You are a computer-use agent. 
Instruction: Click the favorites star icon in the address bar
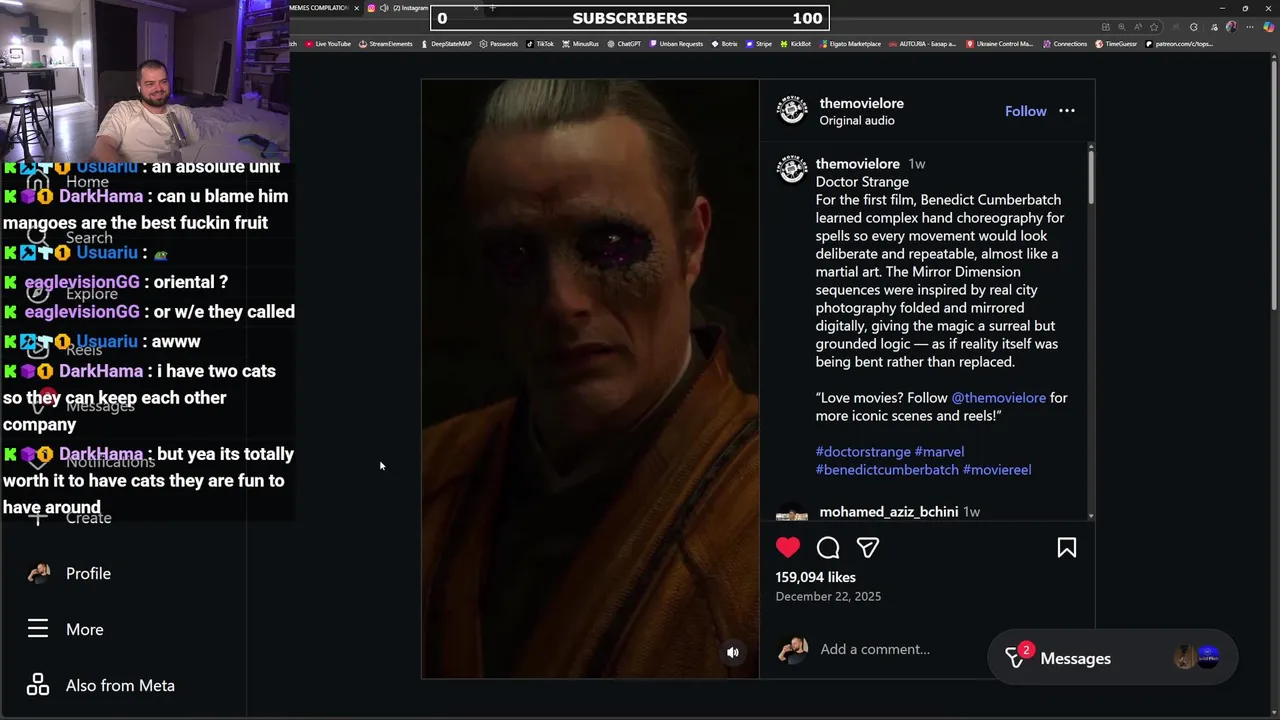click(x=1154, y=27)
